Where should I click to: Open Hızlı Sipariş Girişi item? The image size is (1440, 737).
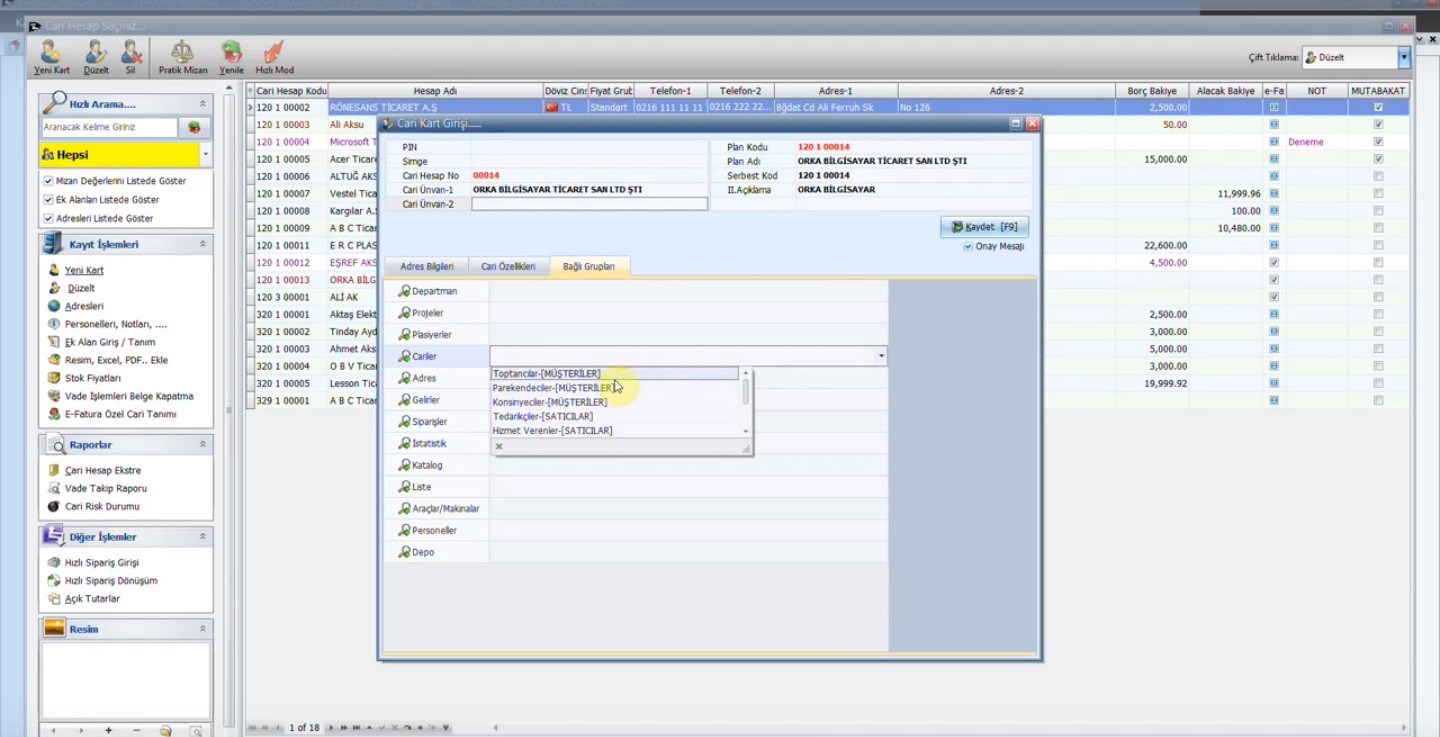(x=101, y=562)
